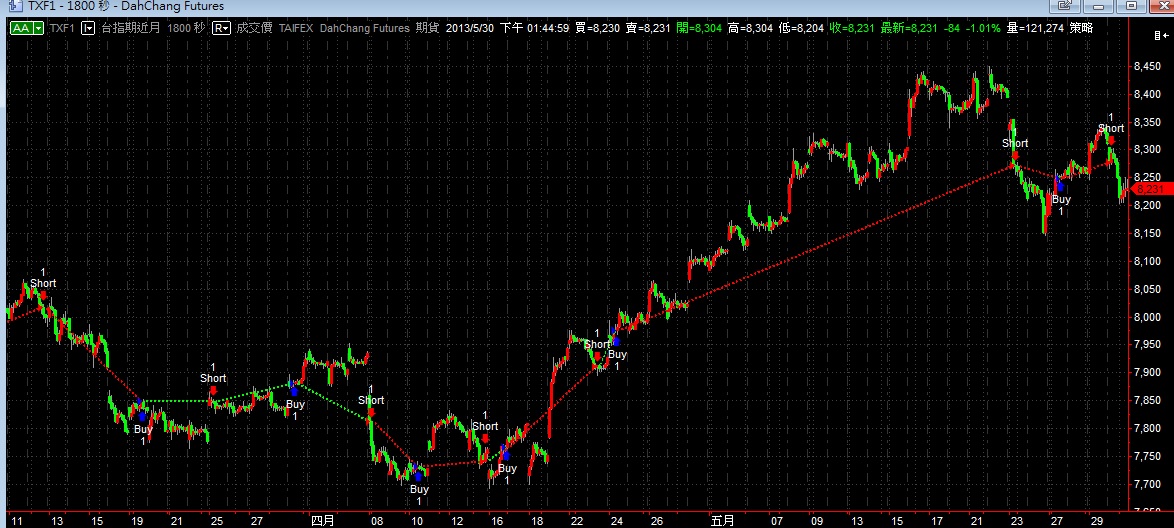
Task: Click the 高=8,304 high value
Action: 750,28
